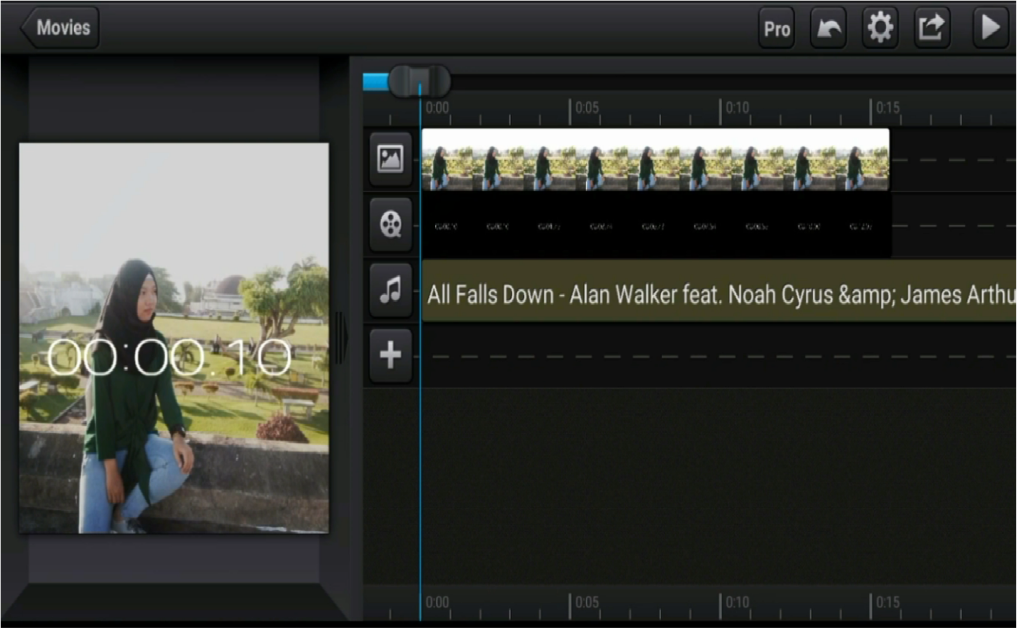Screen dimensions: 1024x640
Task: Click 0:05 mark on bottom ruler
Action: (586, 602)
